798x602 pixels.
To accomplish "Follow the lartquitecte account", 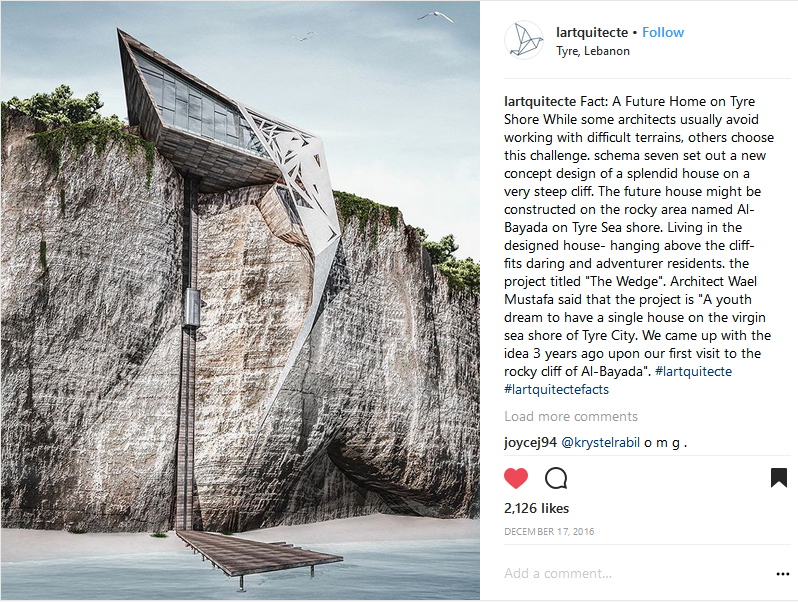I will 663,33.
